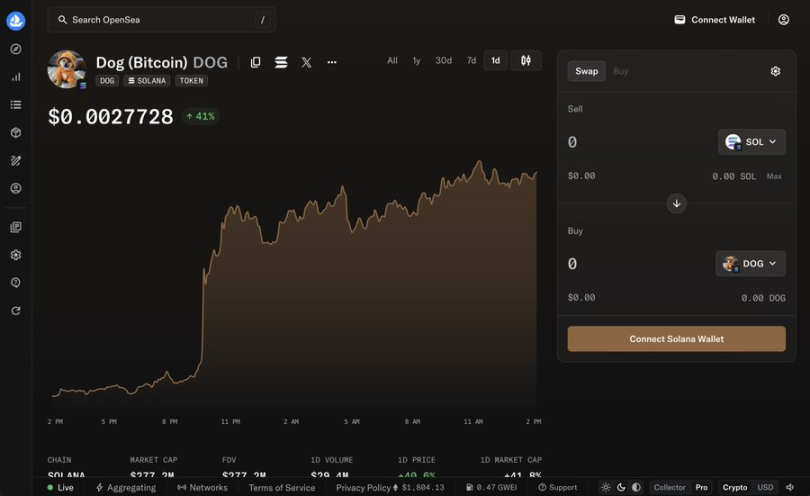Select Pro mode in footer
The width and height of the screenshot is (810, 496).
[702, 487]
